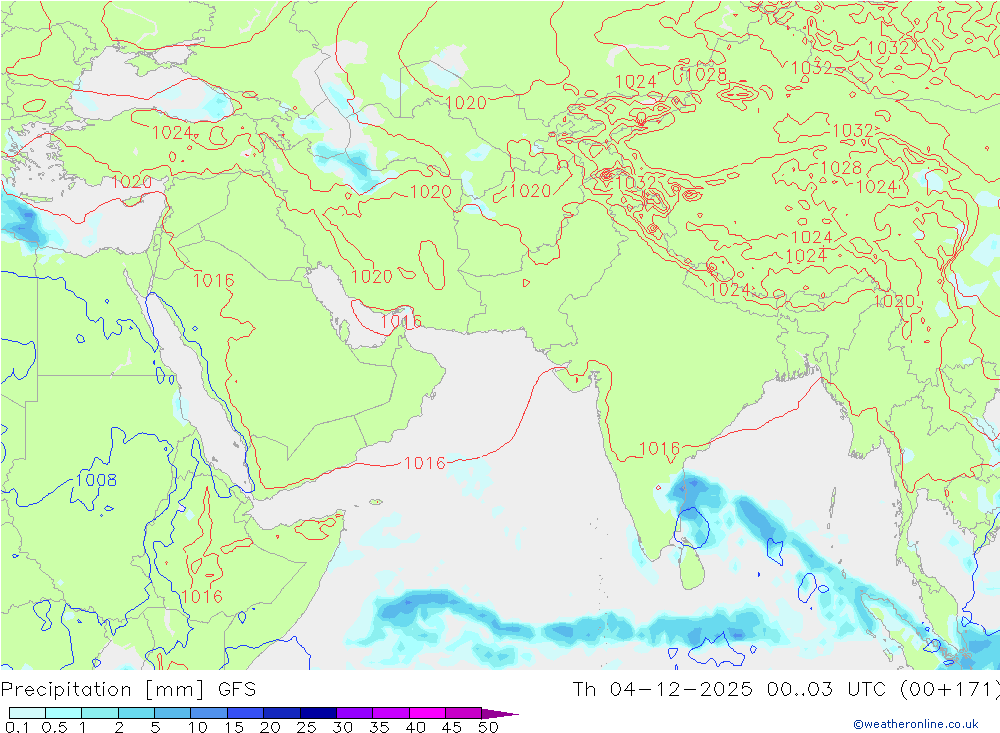Pick the 20–25 mm dark blue legend swatch
1000x733 pixels.
click(282, 713)
